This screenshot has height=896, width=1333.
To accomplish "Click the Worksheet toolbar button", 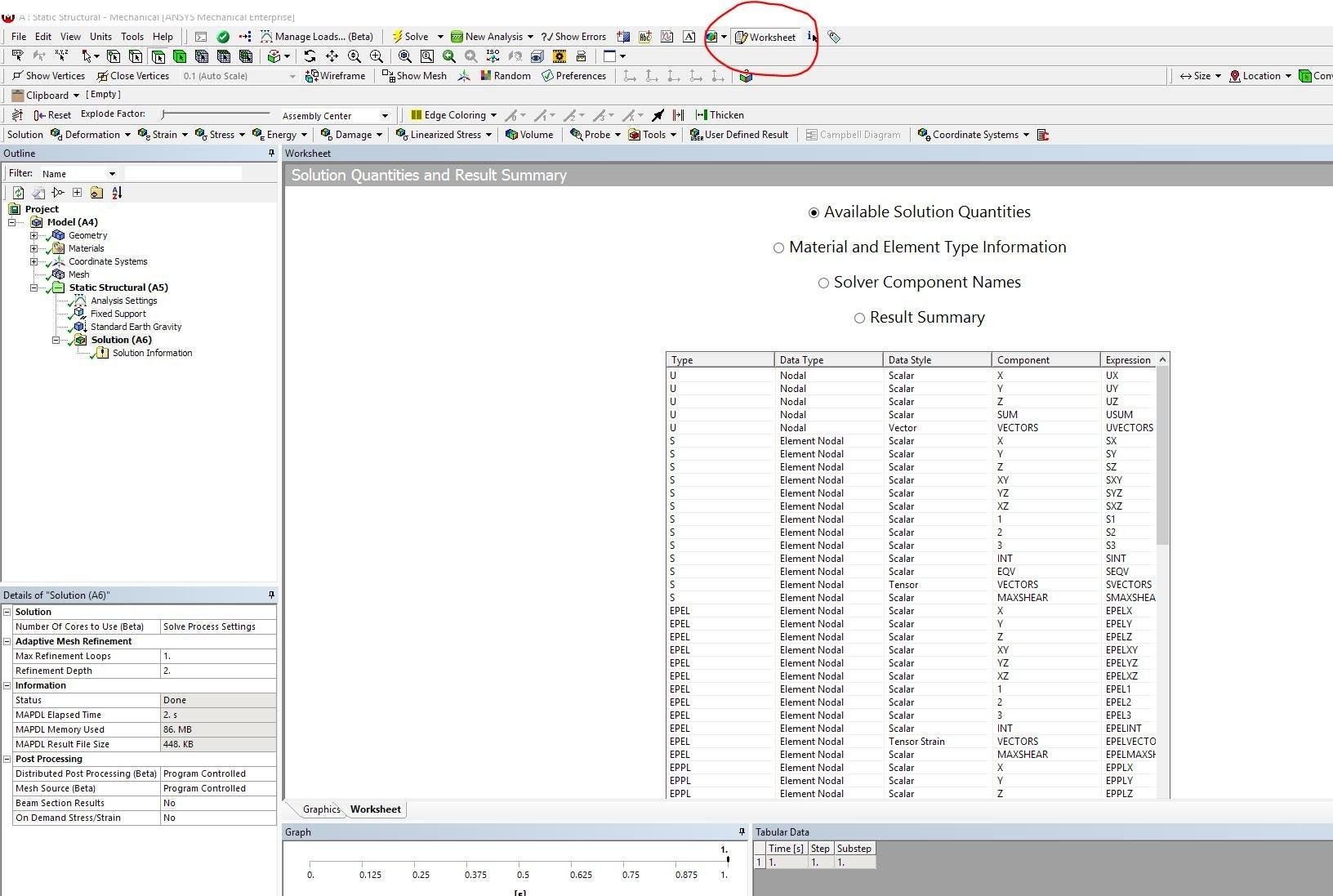I will [x=765, y=37].
